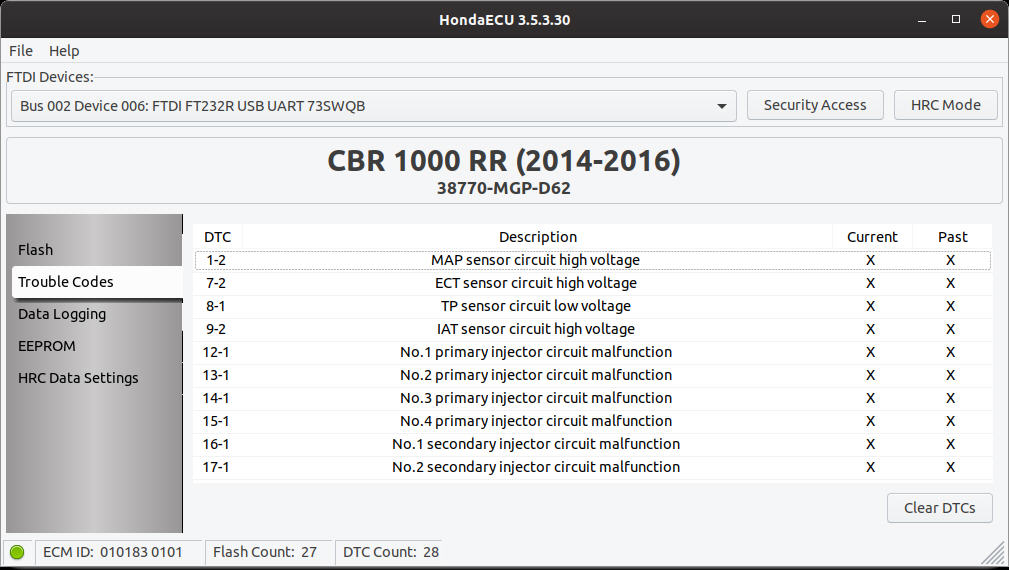Click the DTC Count 28 status entry
This screenshot has width=1009, height=570.
point(391,552)
